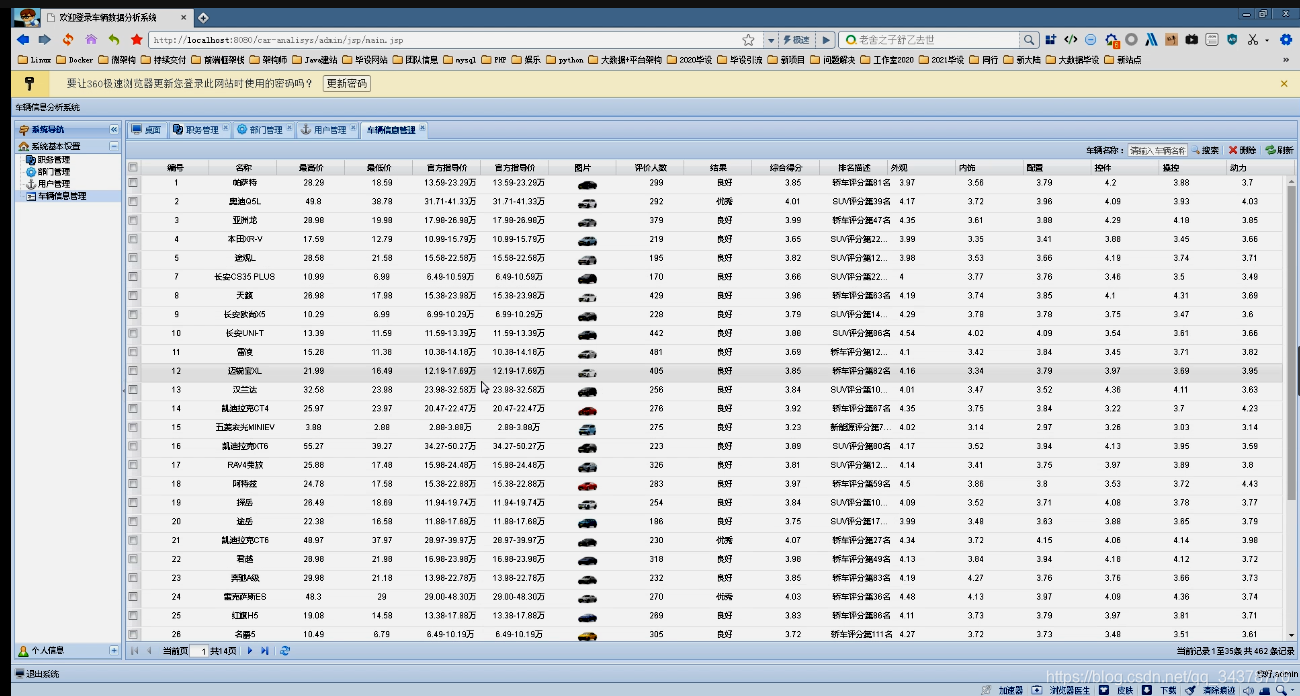Click the green undo-close arrow icon
The image size is (1300, 696).
pos(114,40)
